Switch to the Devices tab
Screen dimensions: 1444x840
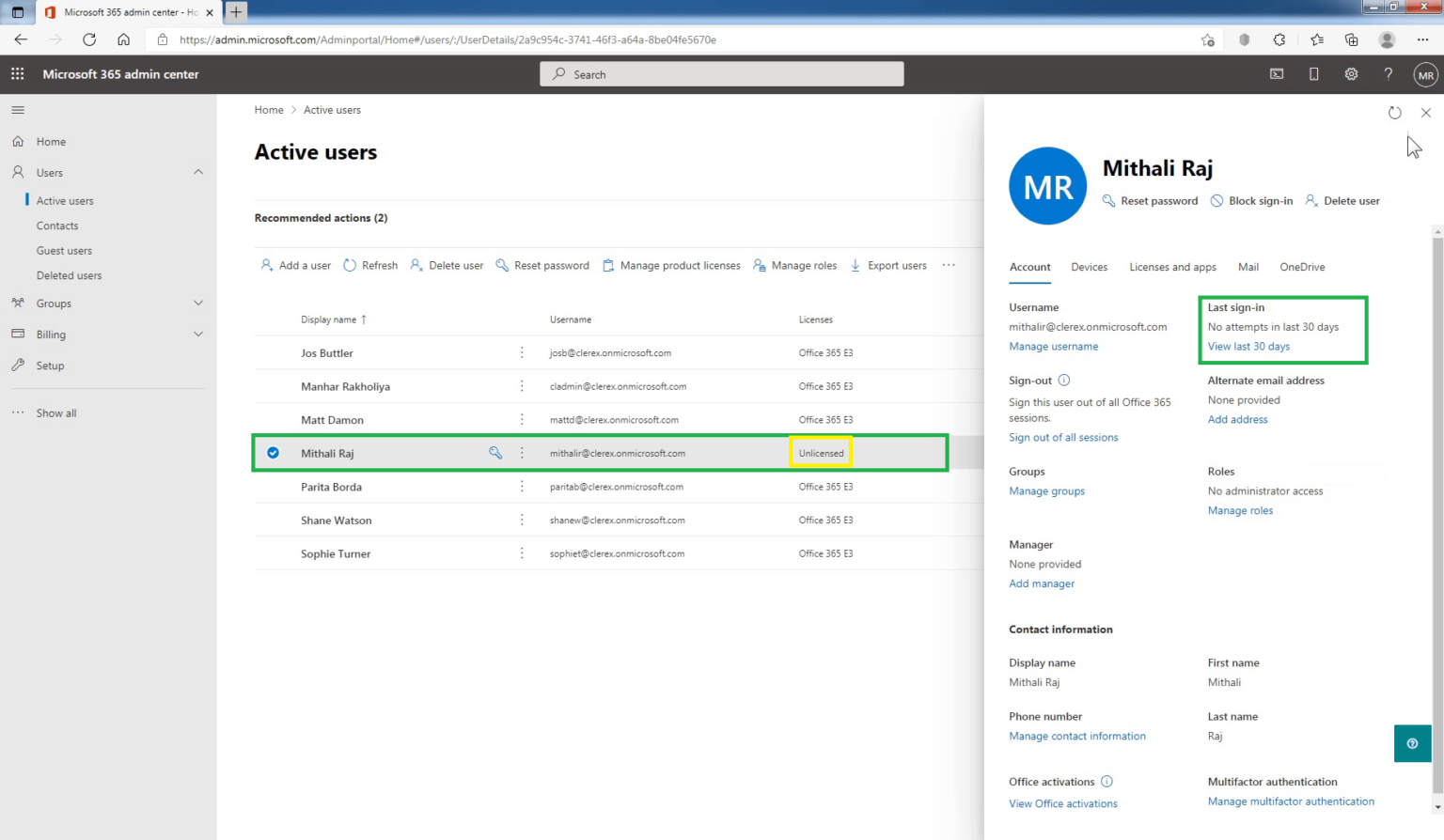click(1088, 267)
